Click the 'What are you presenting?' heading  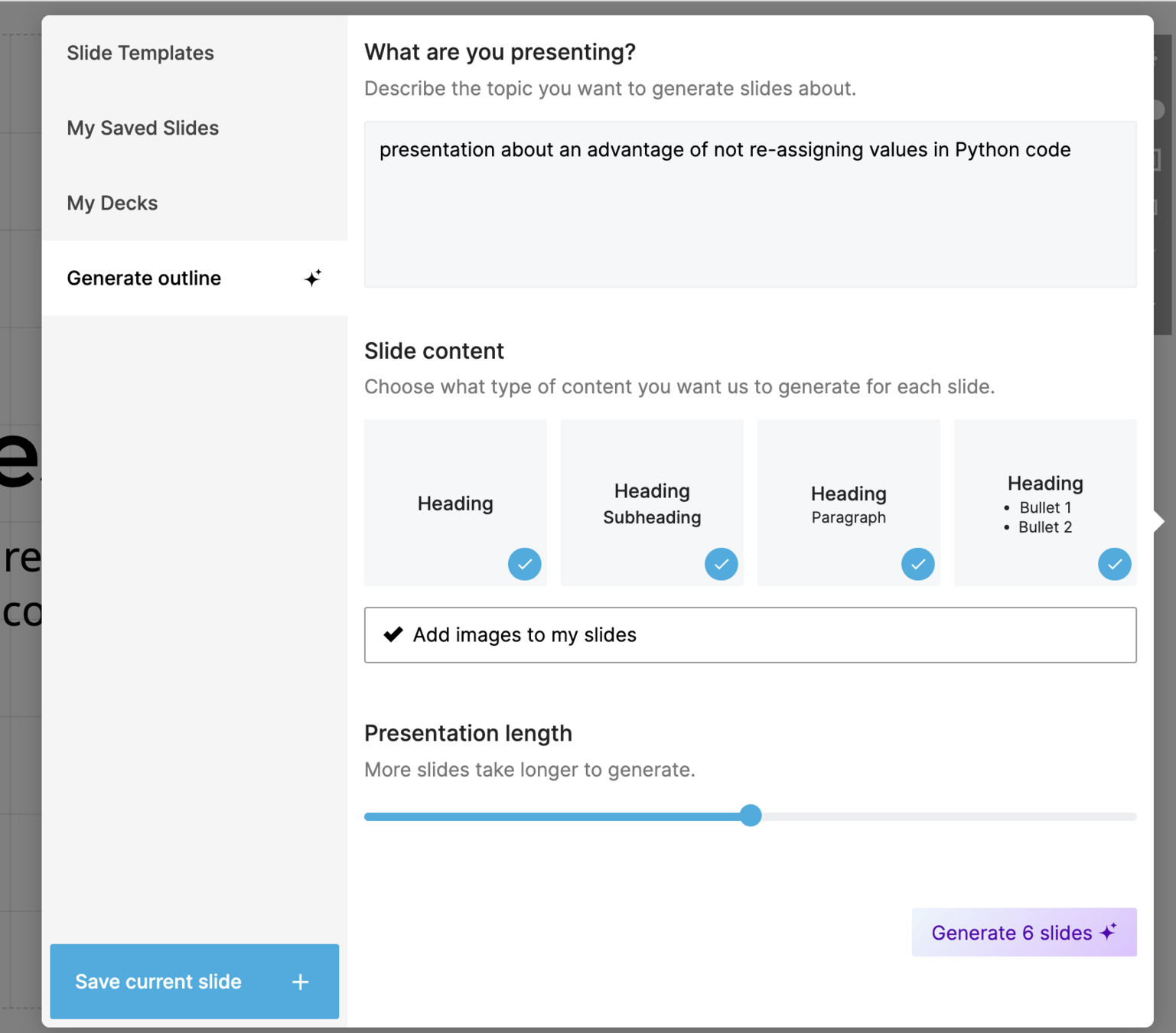click(500, 52)
